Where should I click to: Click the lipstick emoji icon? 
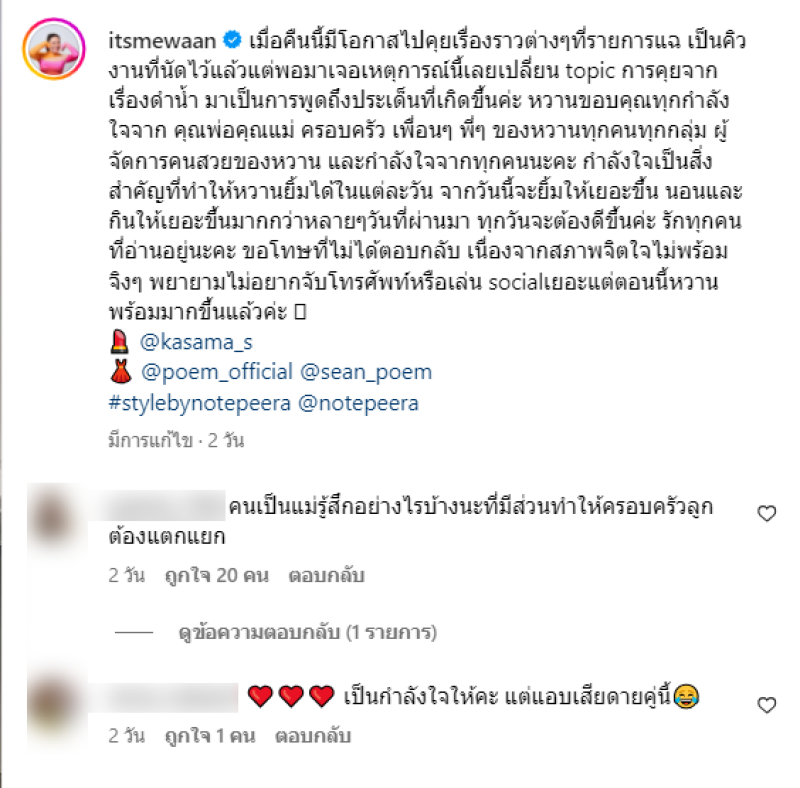tap(119, 342)
